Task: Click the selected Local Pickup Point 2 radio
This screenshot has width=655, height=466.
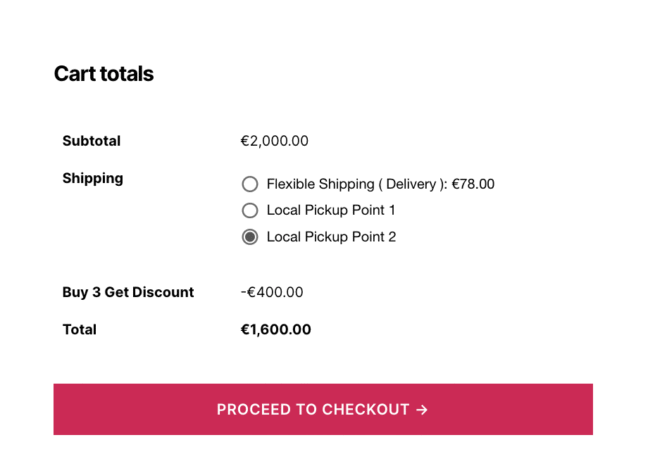Action: click(250, 237)
